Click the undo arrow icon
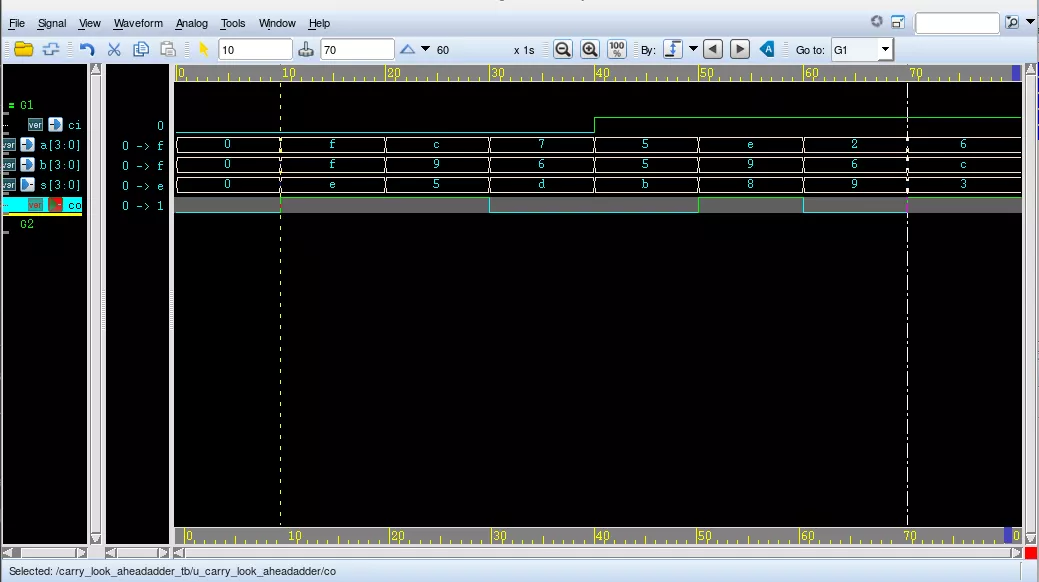1039x582 pixels. pos(87,50)
